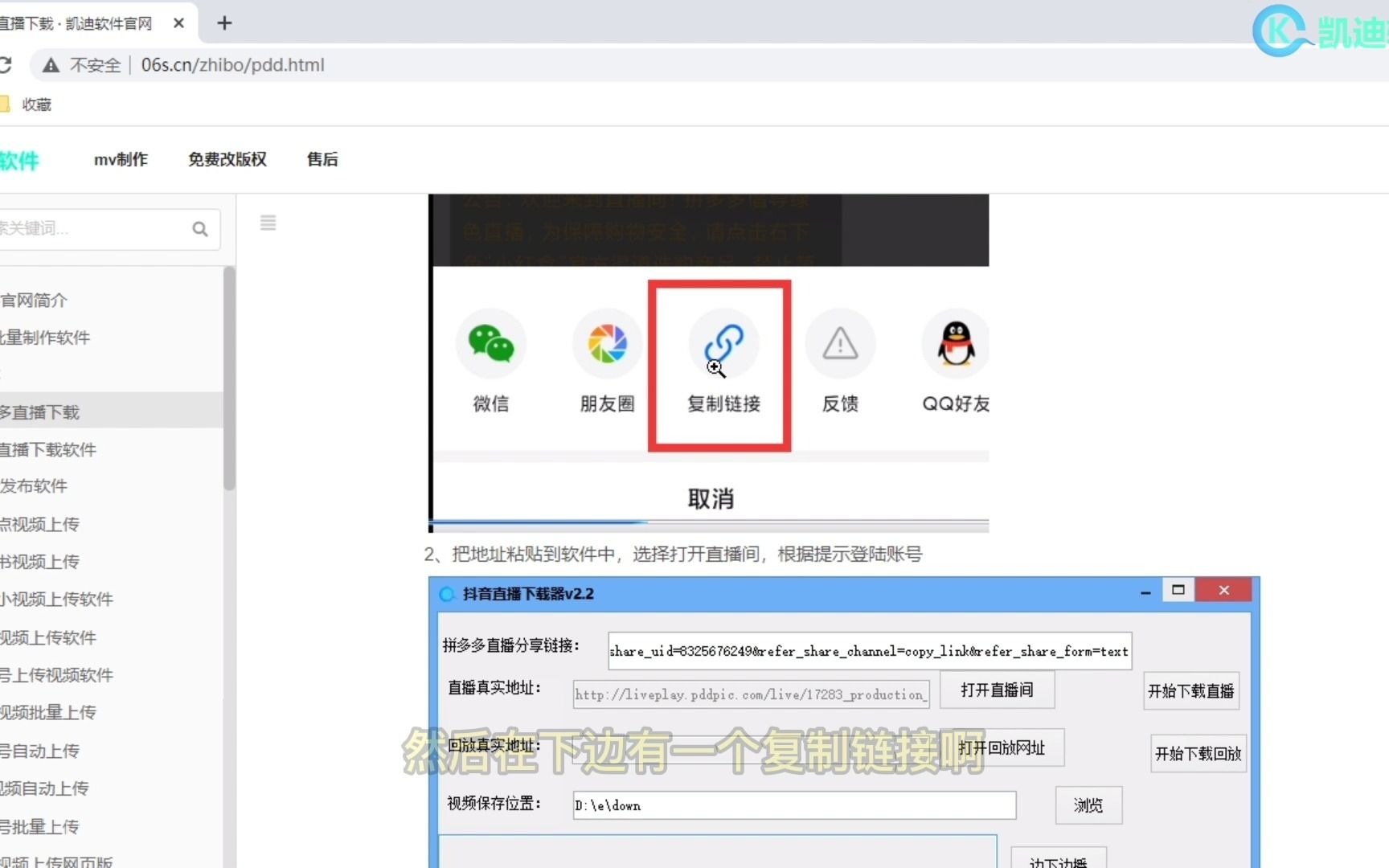Click the QQ好友 penguin icon
Image resolution: width=1389 pixels, height=868 pixels.
956,343
